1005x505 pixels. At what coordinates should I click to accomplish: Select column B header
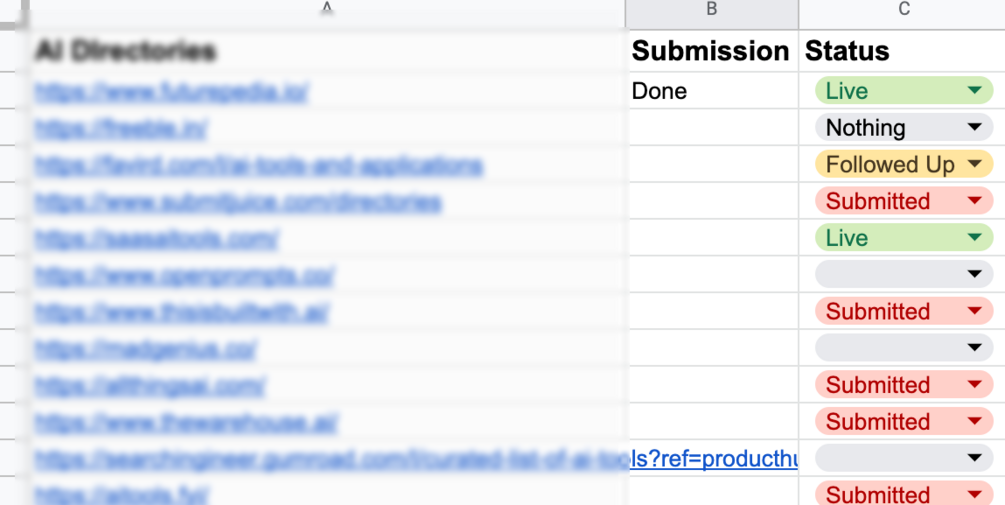click(711, 11)
